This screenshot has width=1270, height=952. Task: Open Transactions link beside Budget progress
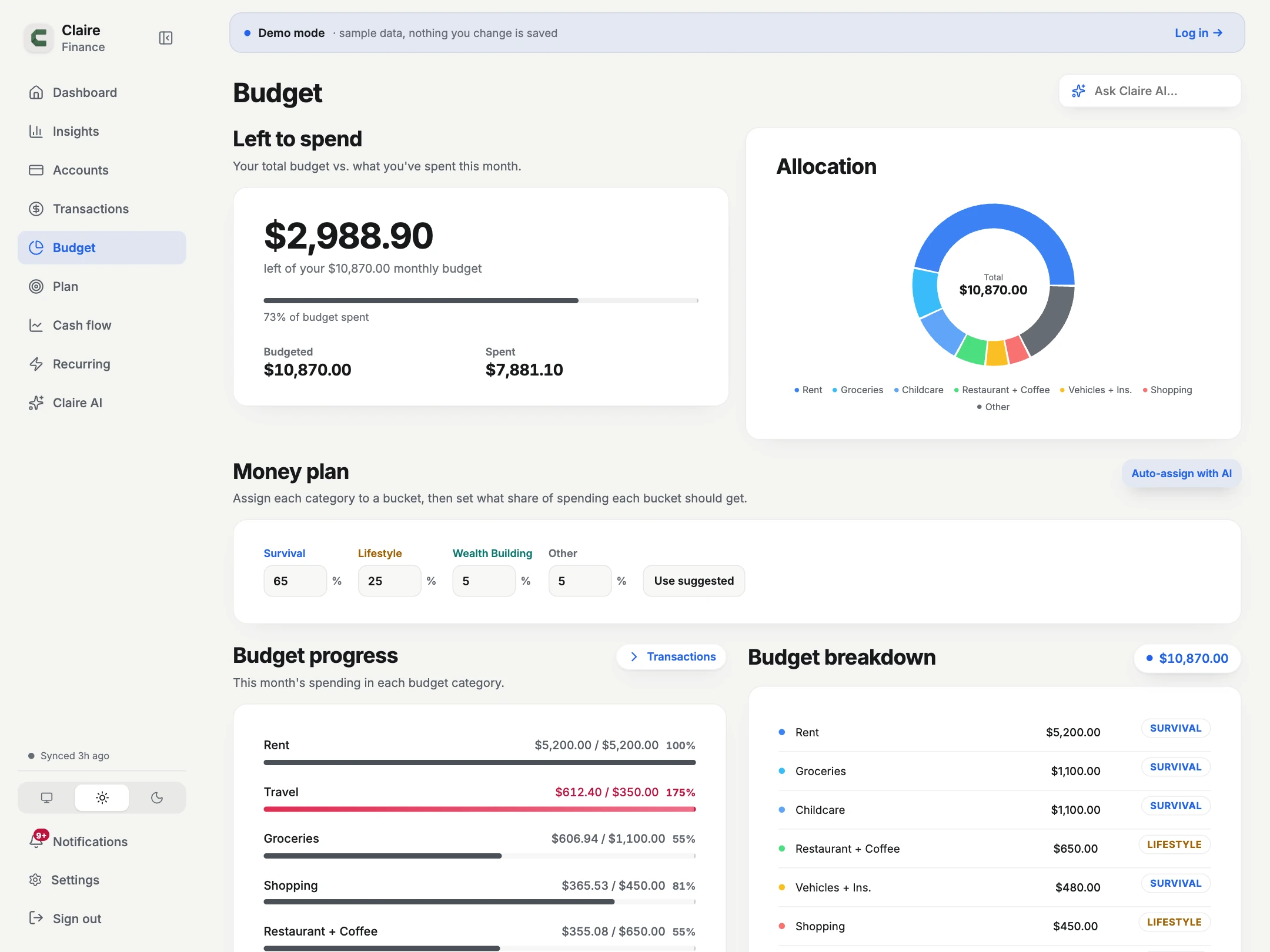[x=671, y=656]
